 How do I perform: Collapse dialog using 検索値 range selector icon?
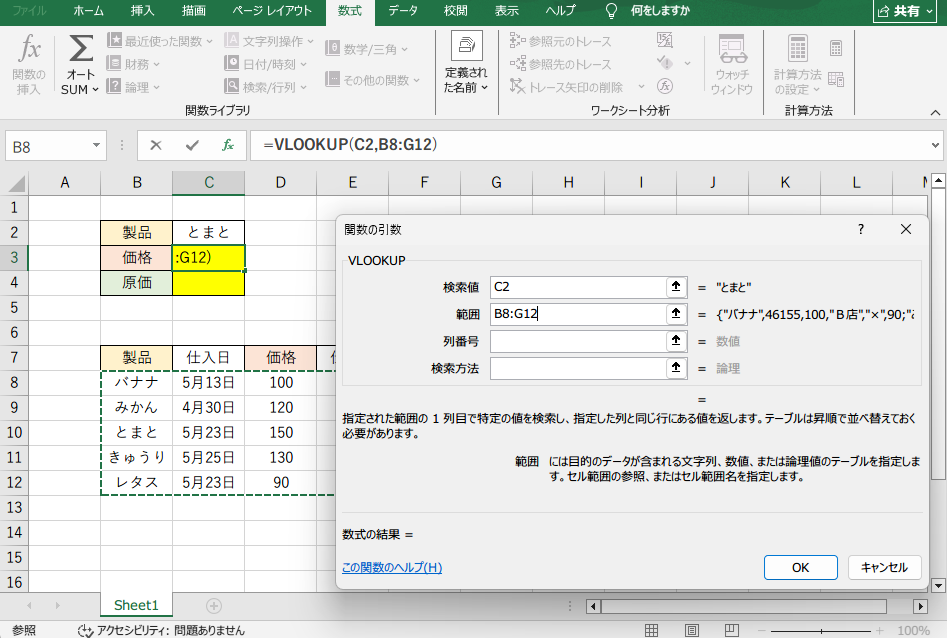pyautogui.click(x=676, y=287)
